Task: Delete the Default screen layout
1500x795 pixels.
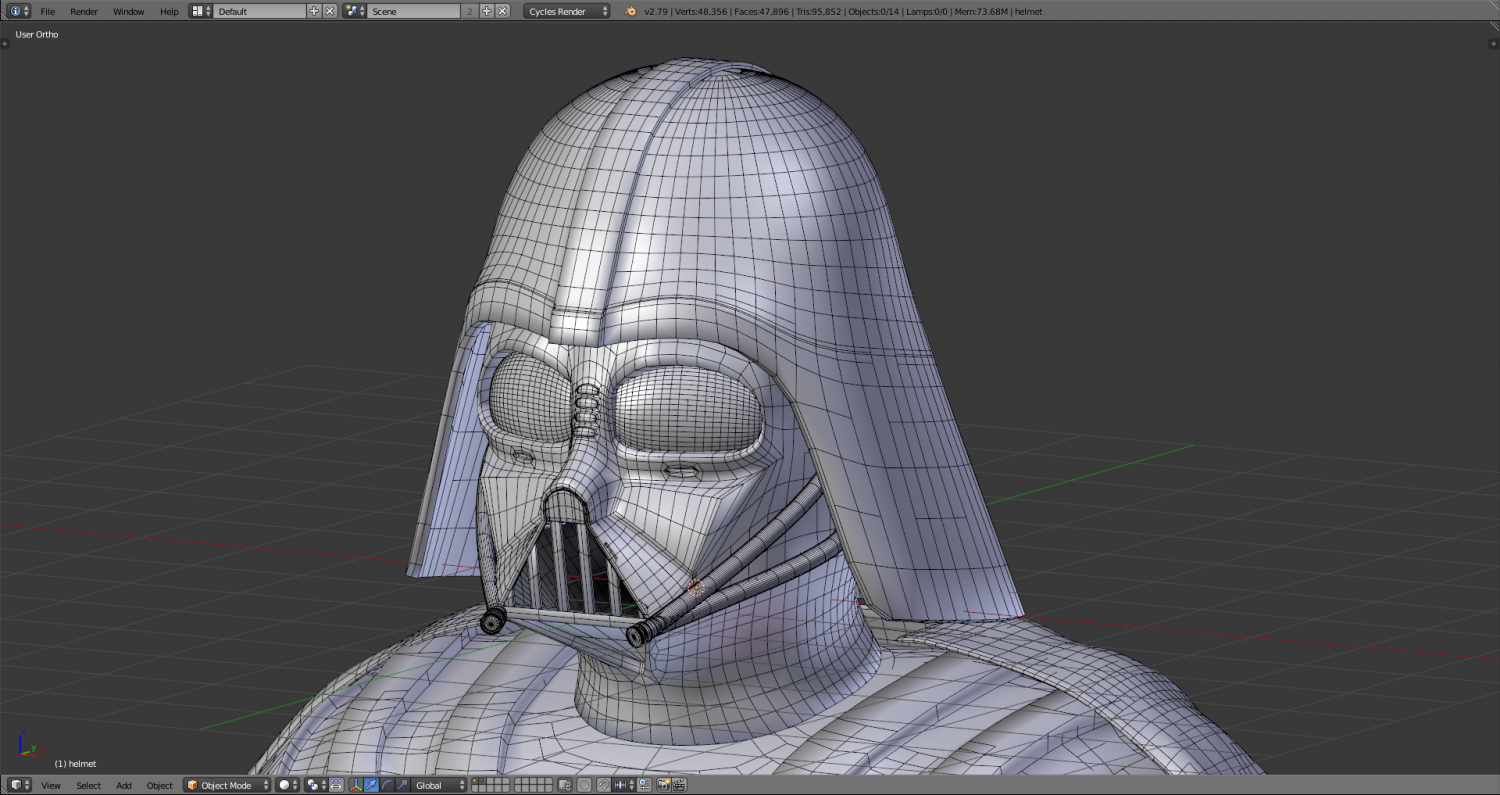Action: (329, 11)
